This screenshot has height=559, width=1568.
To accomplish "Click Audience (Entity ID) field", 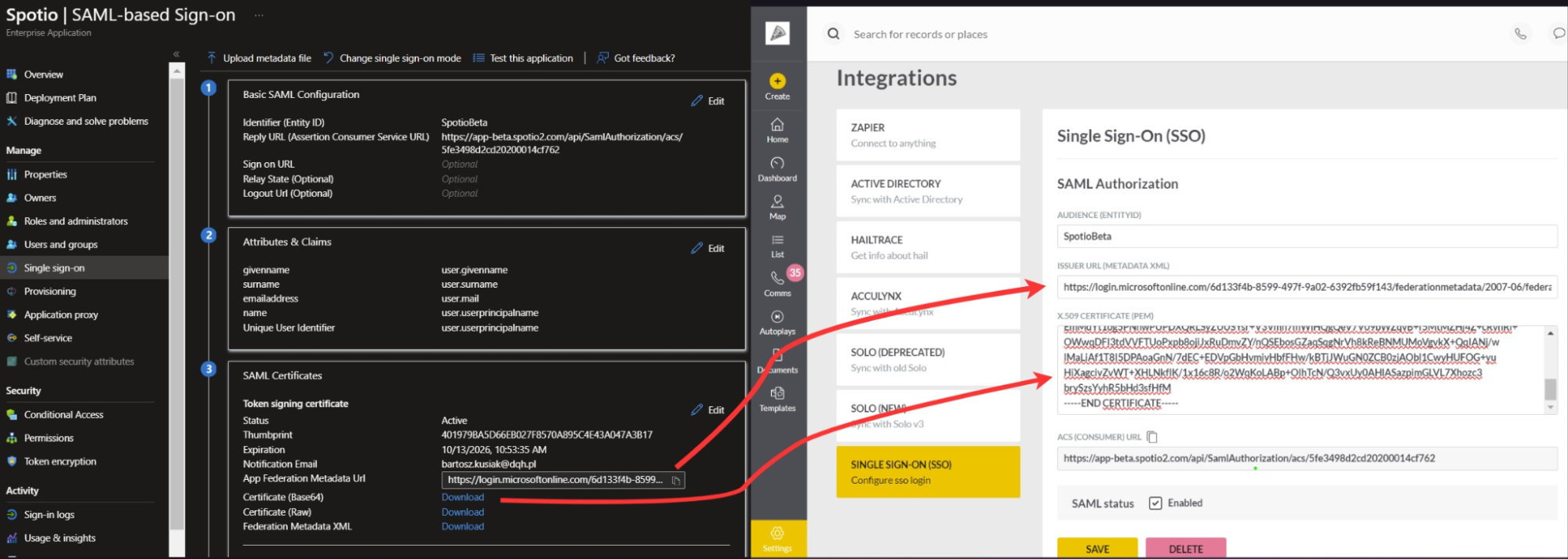I will tap(1307, 236).
